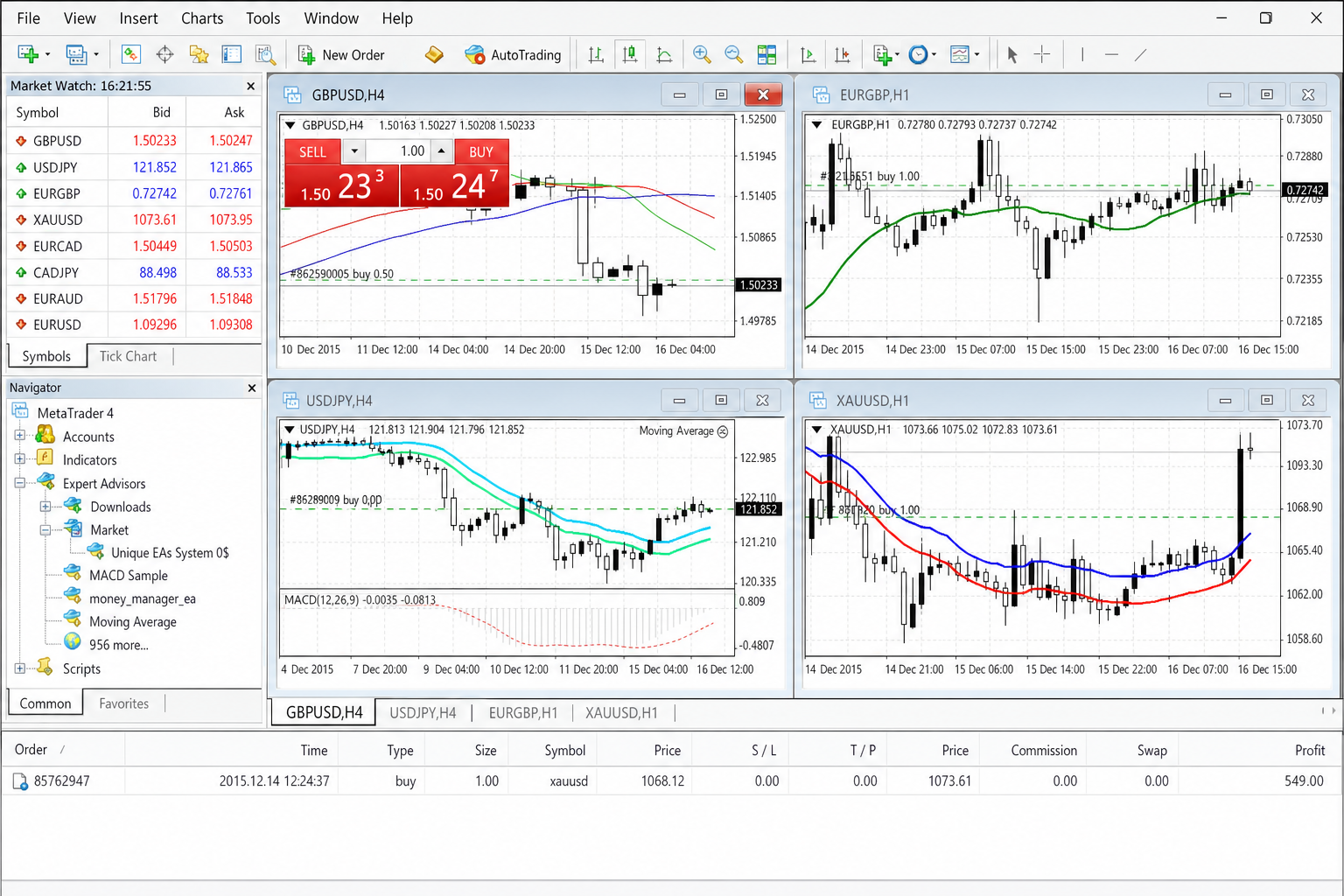Expand the Accounts tree node
The width and height of the screenshot is (1344, 896).
(x=19, y=436)
